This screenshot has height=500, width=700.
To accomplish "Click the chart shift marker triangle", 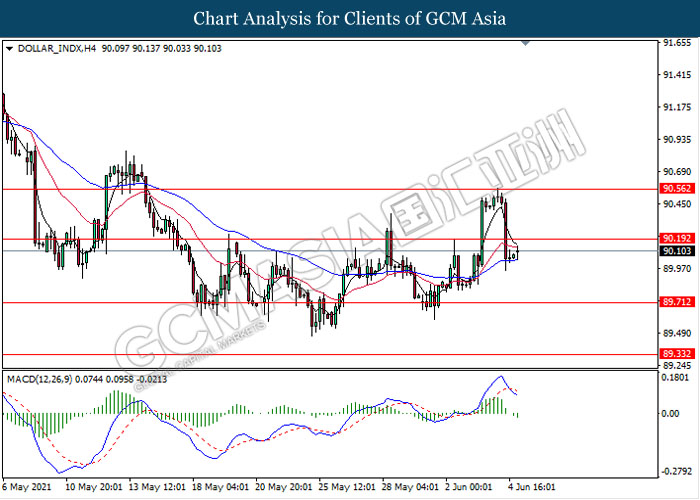I will 526,43.
